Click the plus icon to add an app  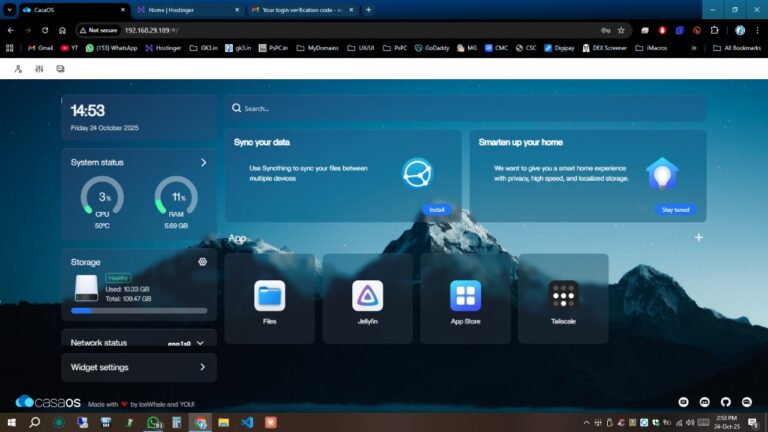698,238
